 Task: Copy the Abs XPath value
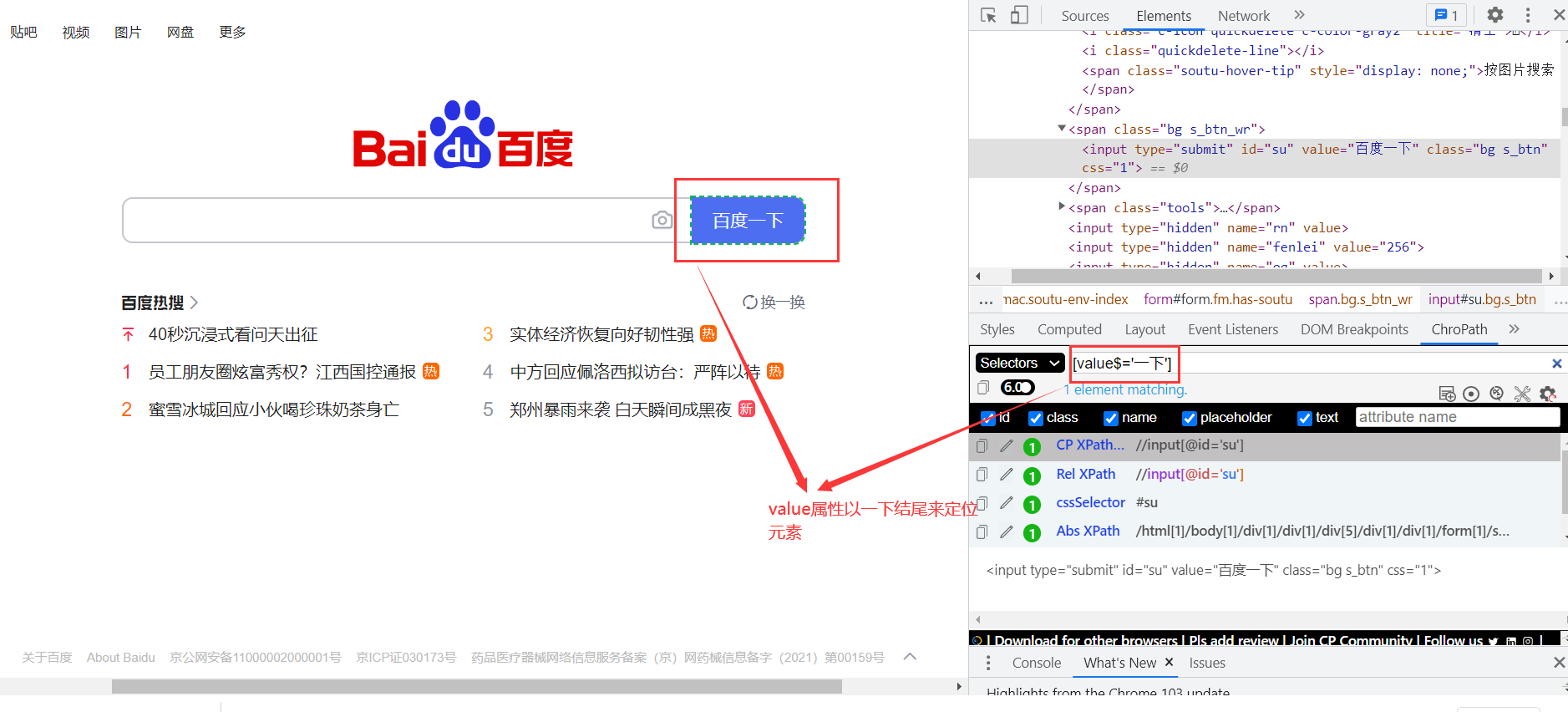(x=982, y=531)
